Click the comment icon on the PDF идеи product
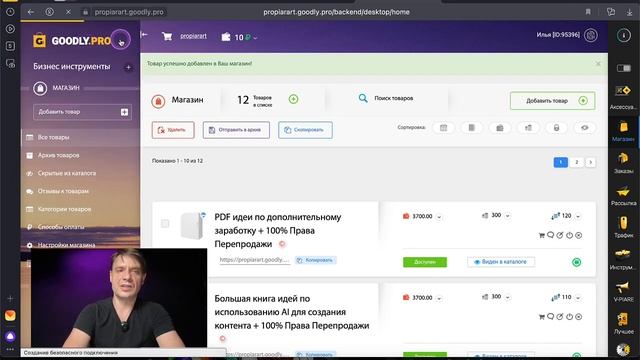Viewport: 640px width, 360px height. coord(550,235)
